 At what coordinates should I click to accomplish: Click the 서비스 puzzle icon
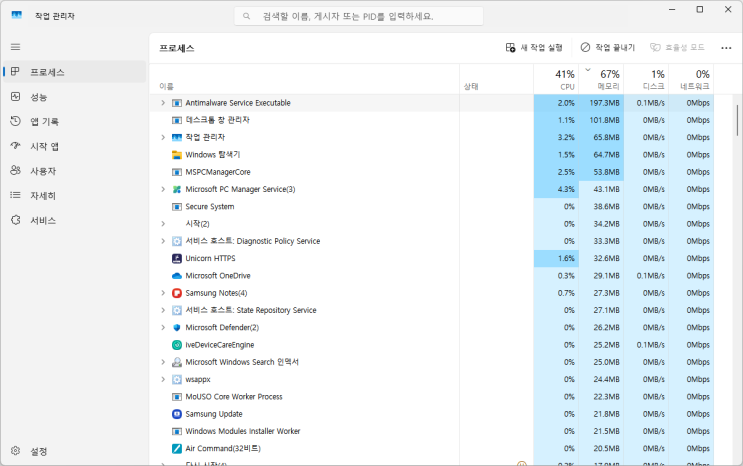click(x=15, y=220)
